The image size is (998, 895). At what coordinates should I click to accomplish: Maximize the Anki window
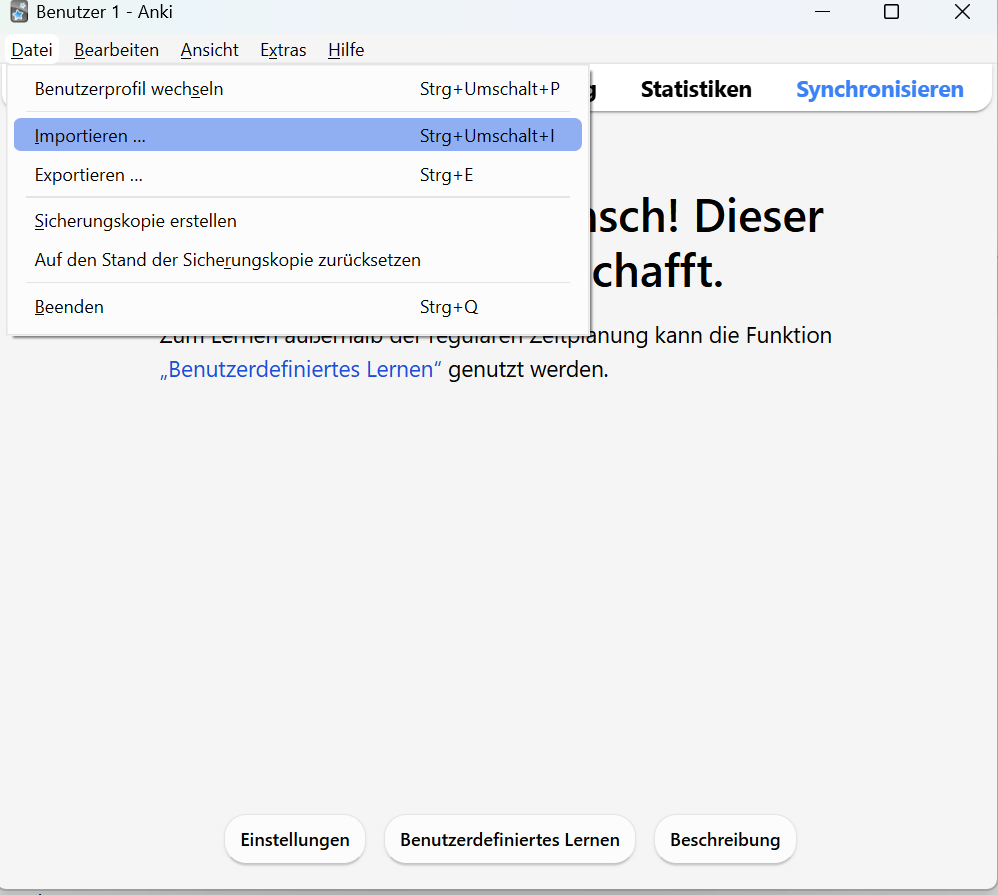[892, 12]
